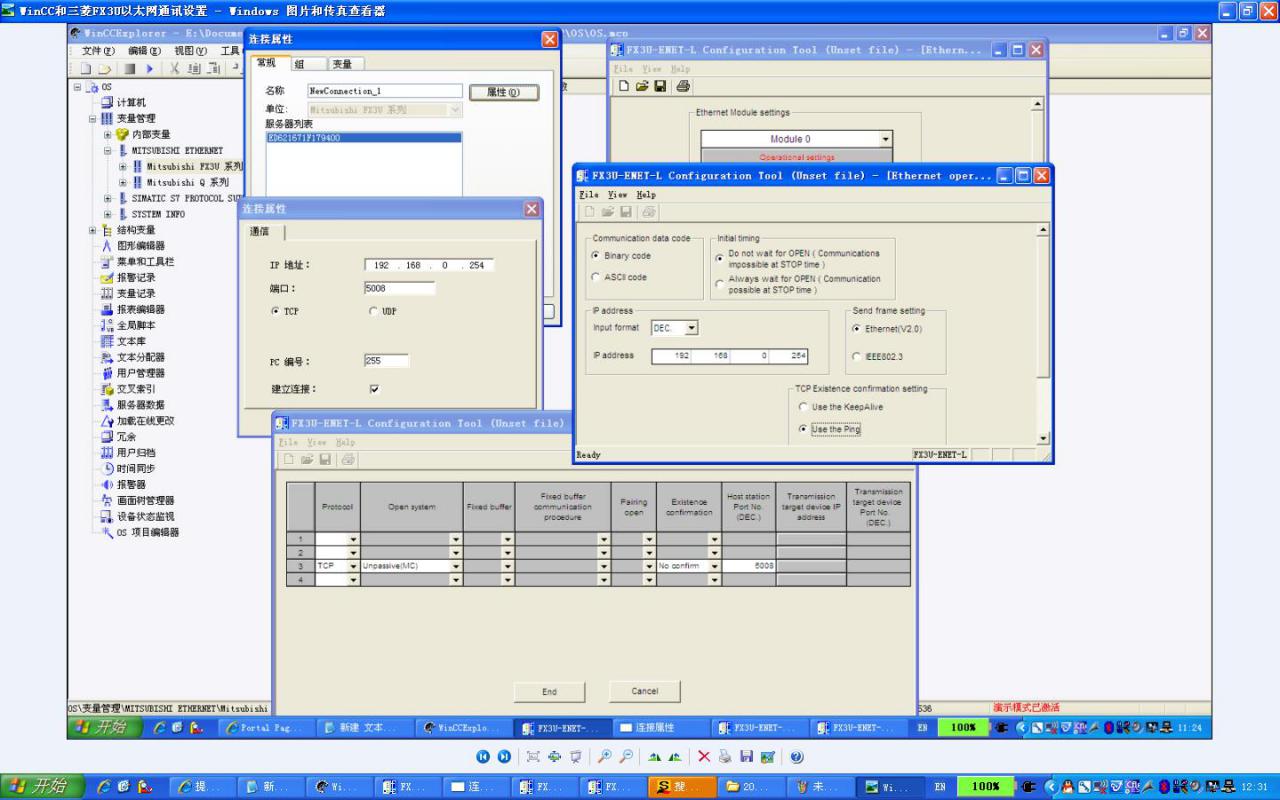The width and height of the screenshot is (1280, 800).
Task: Select Do not wait for OPEN option
Action: coord(720,259)
